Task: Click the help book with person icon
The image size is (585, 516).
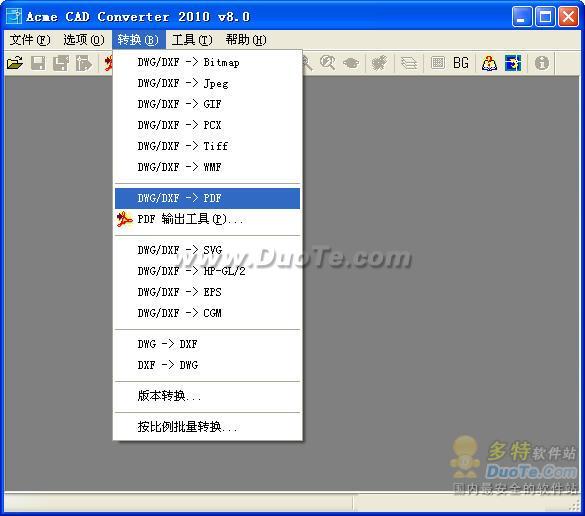Action: tap(489, 63)
